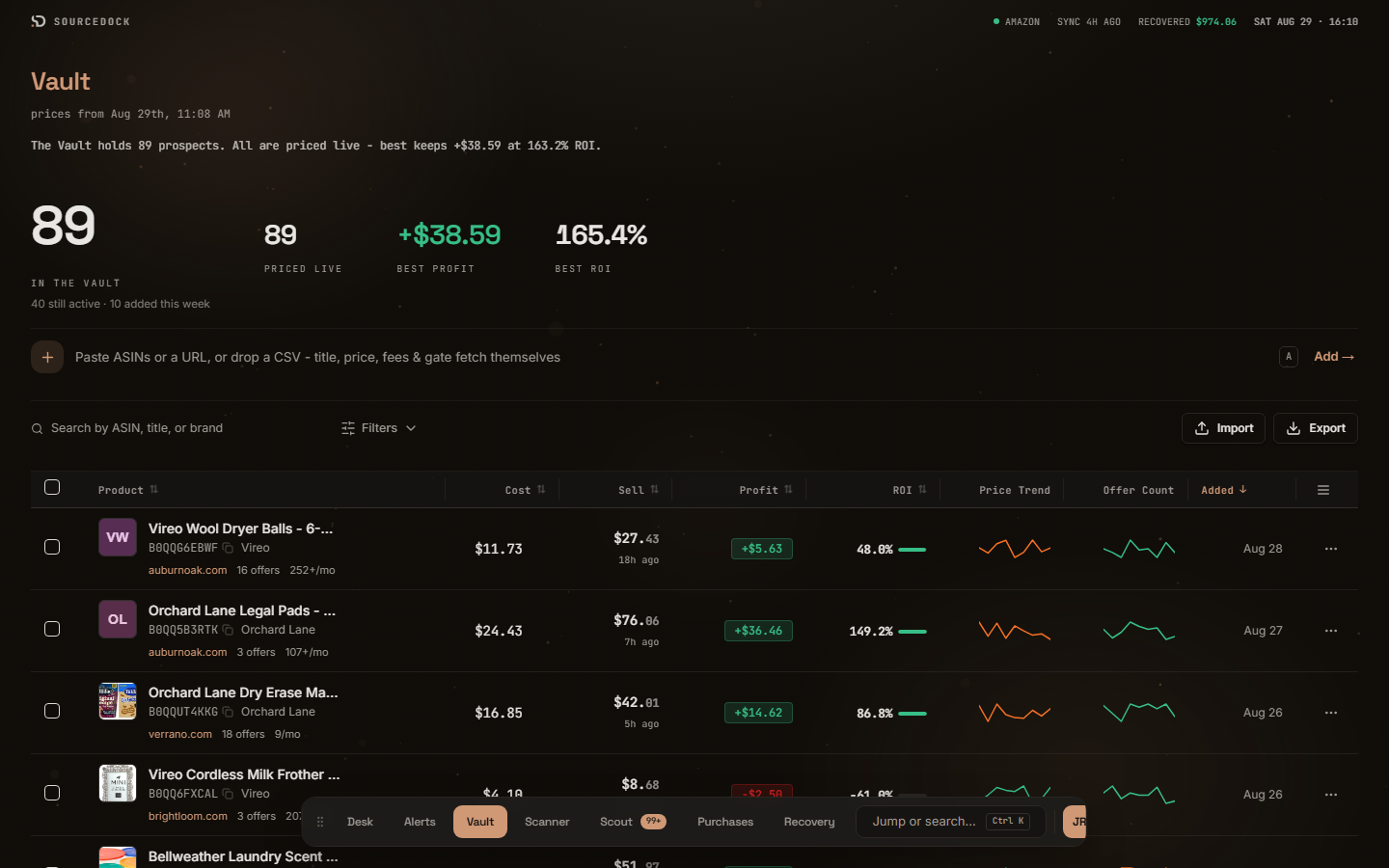Open the SourceDock logo home
This screenshot has height=868, width=1389.
click(x=80, y=21)
